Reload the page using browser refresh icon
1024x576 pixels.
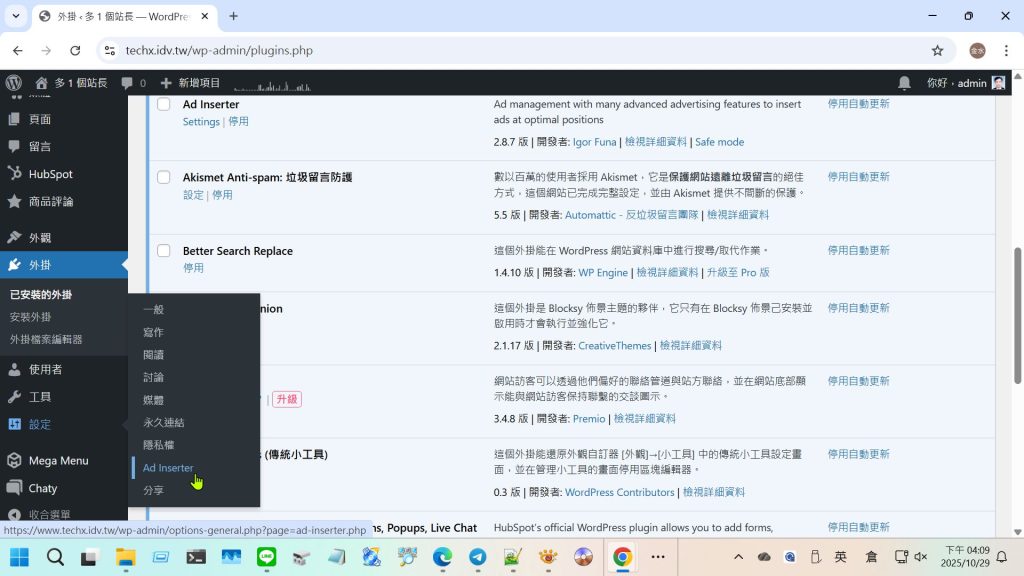pyautogui.click(x=75, y=50)
